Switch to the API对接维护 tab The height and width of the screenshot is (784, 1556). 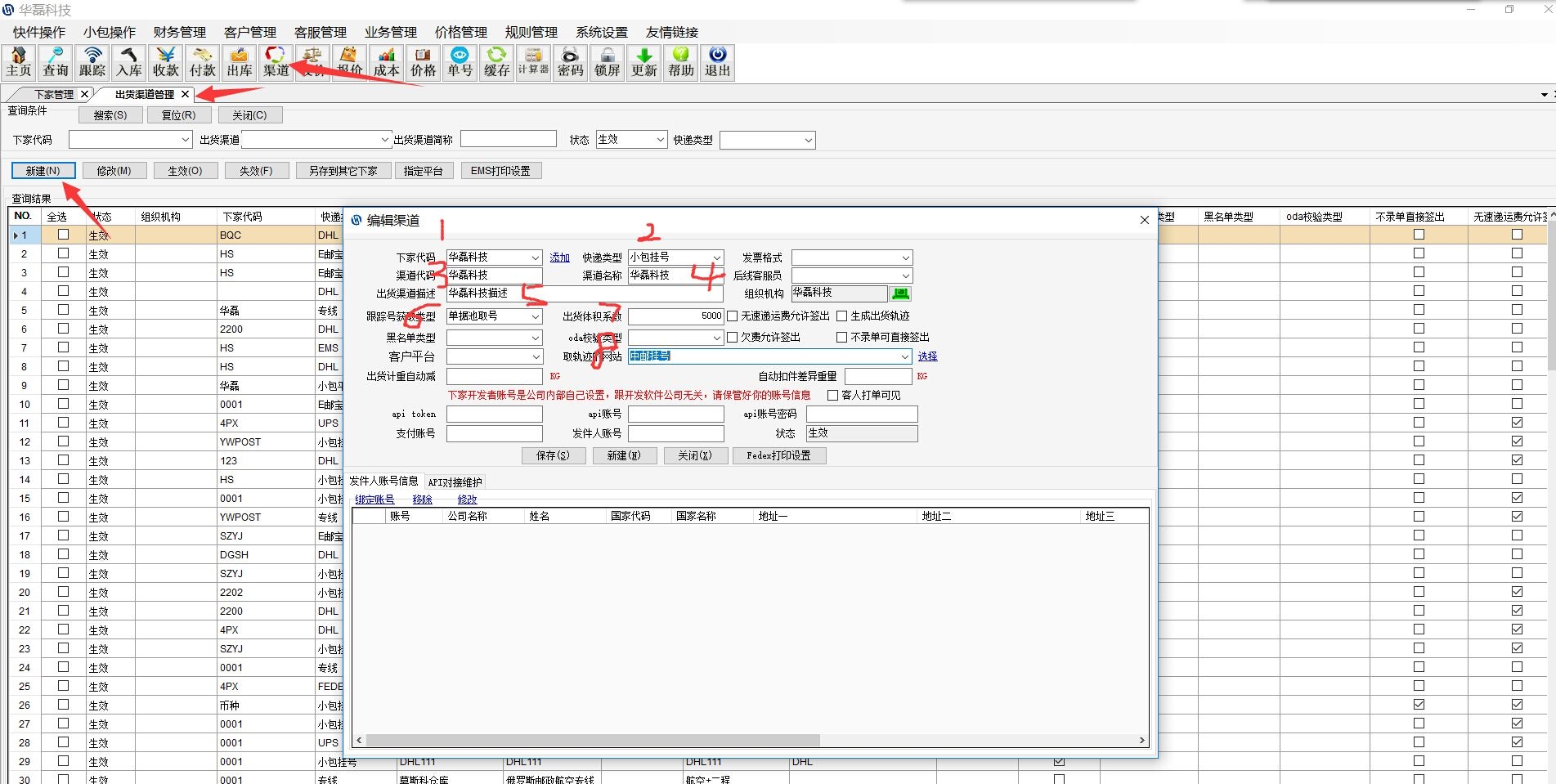(455, 482)
